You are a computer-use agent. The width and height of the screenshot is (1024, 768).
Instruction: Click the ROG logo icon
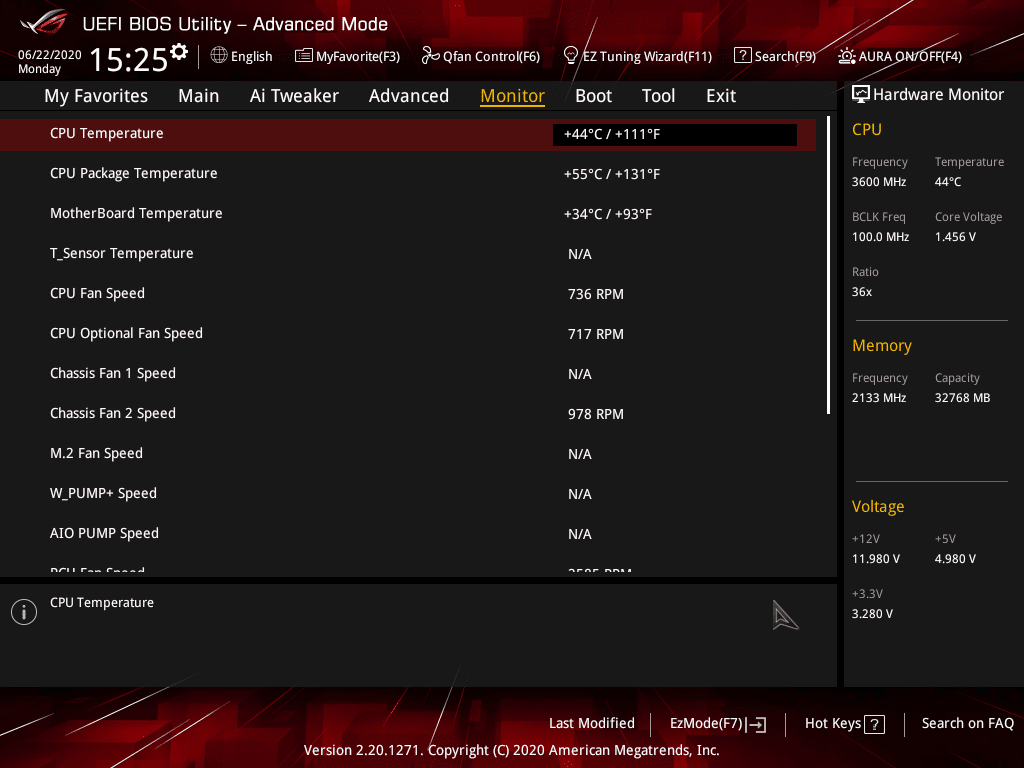tap(44, 23)
